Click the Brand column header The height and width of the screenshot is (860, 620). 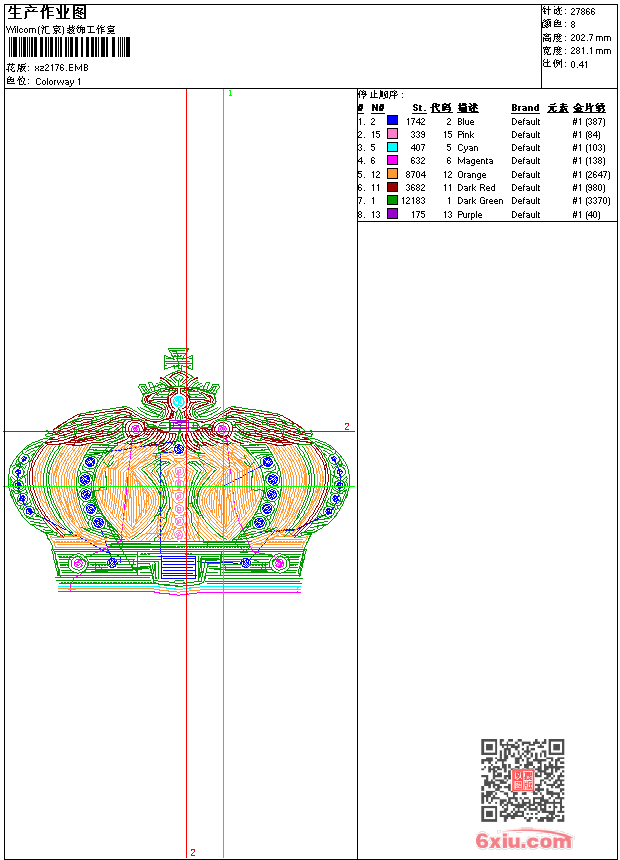coord(525,108)
